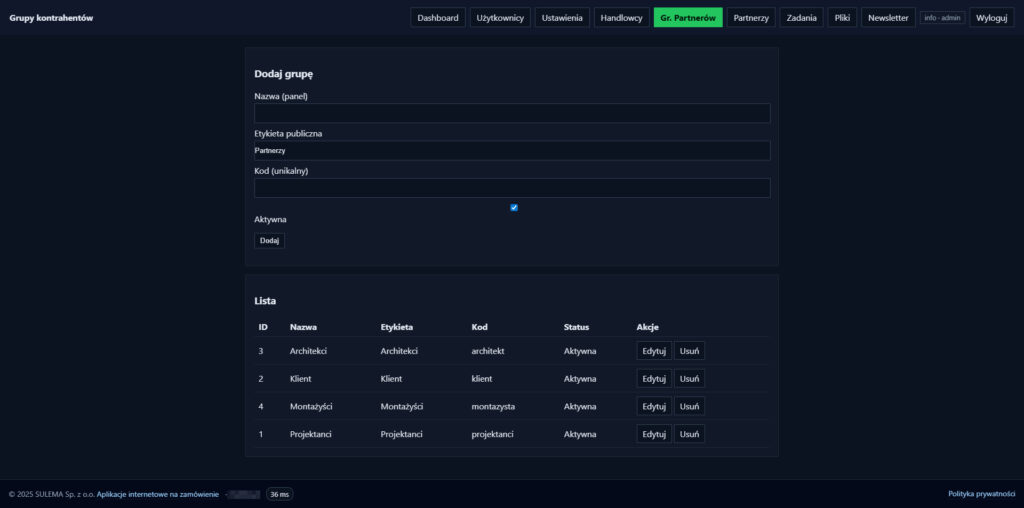
Task: Go to Zadania section
Action: click(x=802, y=18)
